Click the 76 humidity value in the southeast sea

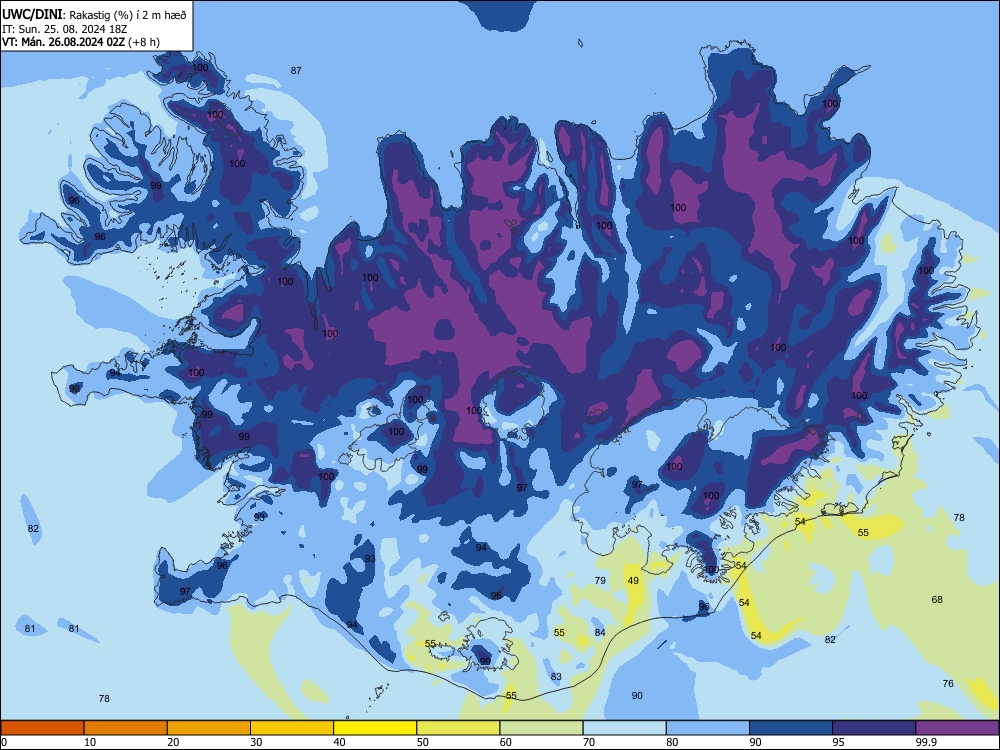click(x=948, y=684)
